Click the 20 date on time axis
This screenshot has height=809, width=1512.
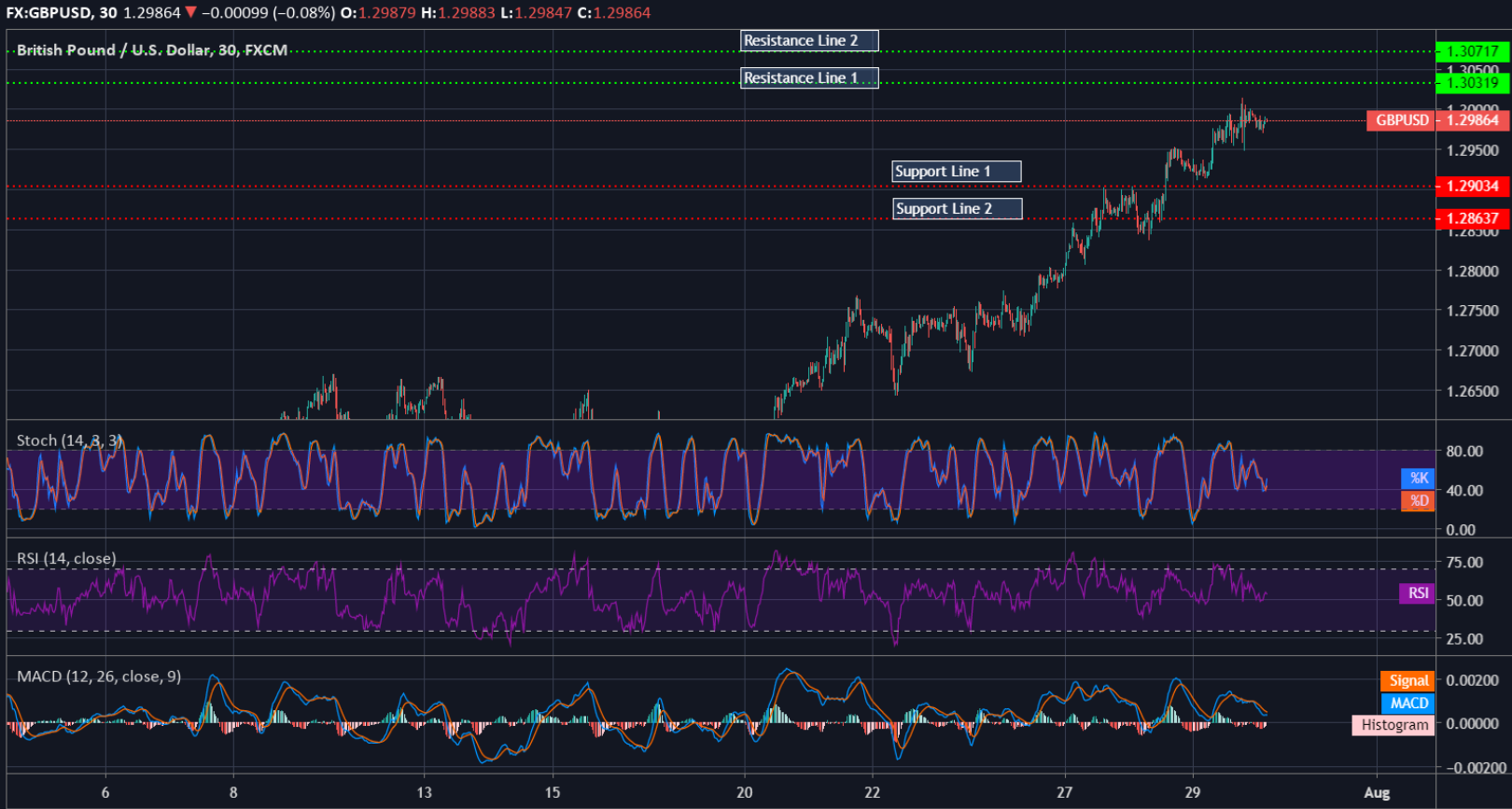tap(744, 792)
